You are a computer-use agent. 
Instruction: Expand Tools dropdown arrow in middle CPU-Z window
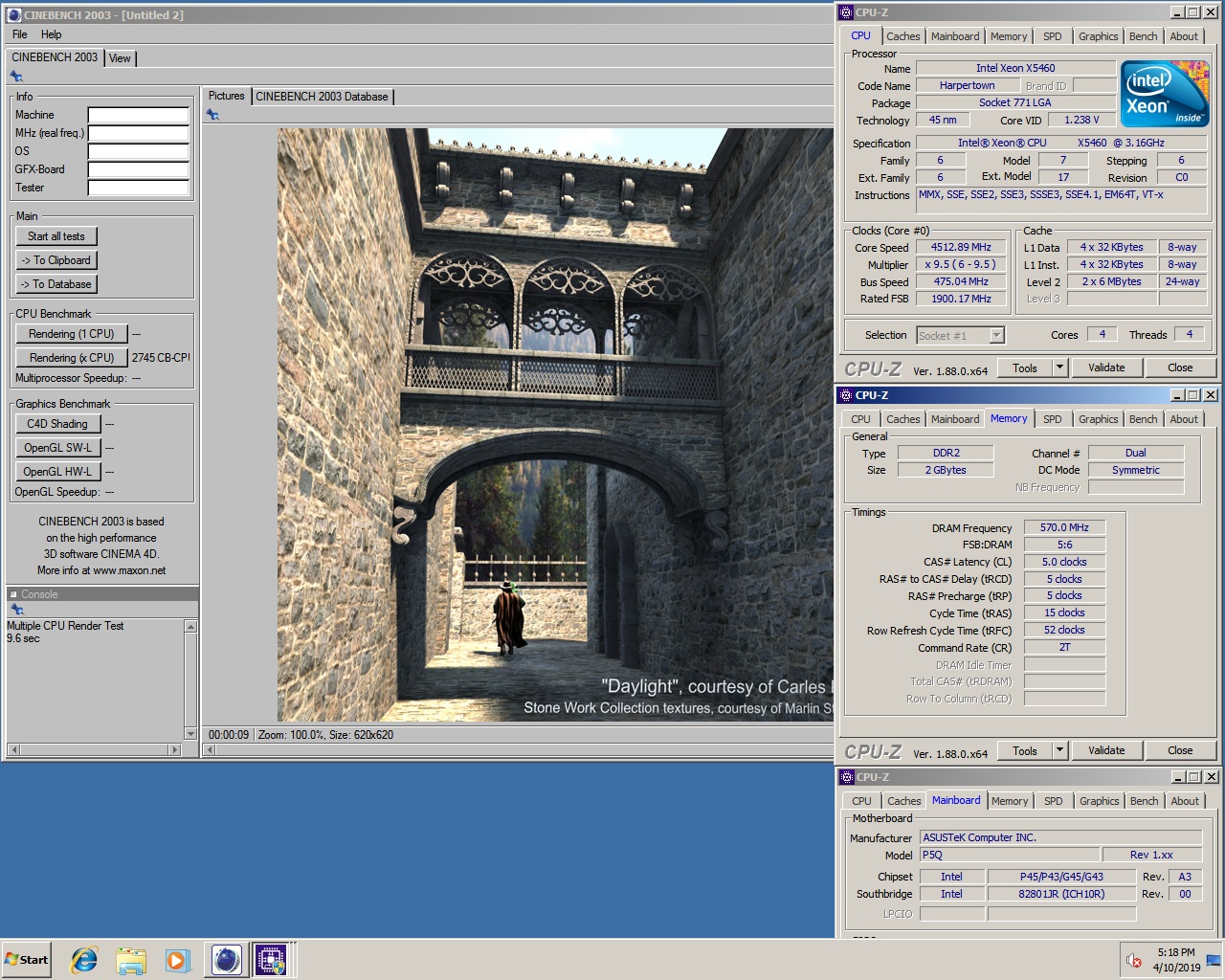[x=1059, y=750]
